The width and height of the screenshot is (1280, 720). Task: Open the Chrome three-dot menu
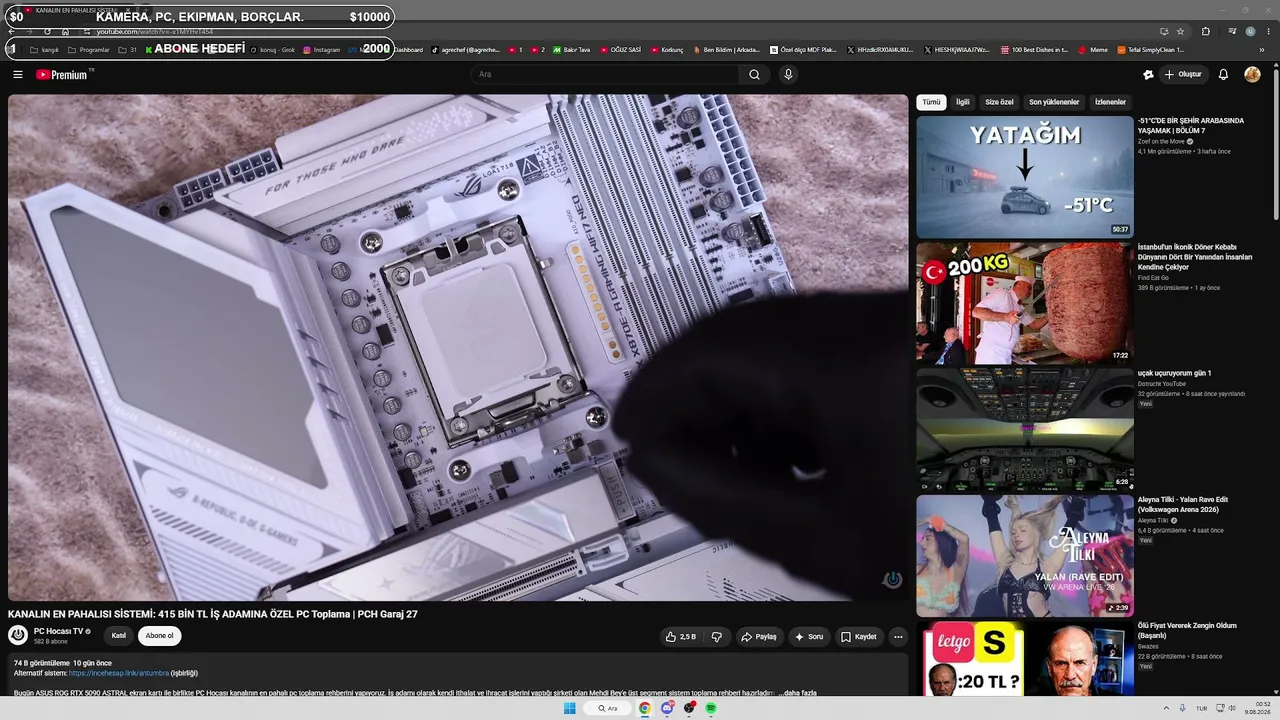point(1268,31)
